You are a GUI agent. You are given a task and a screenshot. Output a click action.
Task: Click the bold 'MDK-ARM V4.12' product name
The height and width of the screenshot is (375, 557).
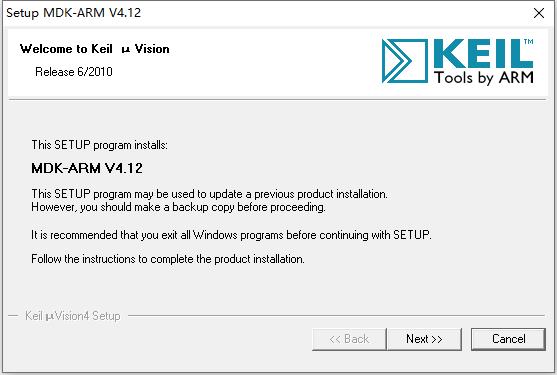point(87,168)
